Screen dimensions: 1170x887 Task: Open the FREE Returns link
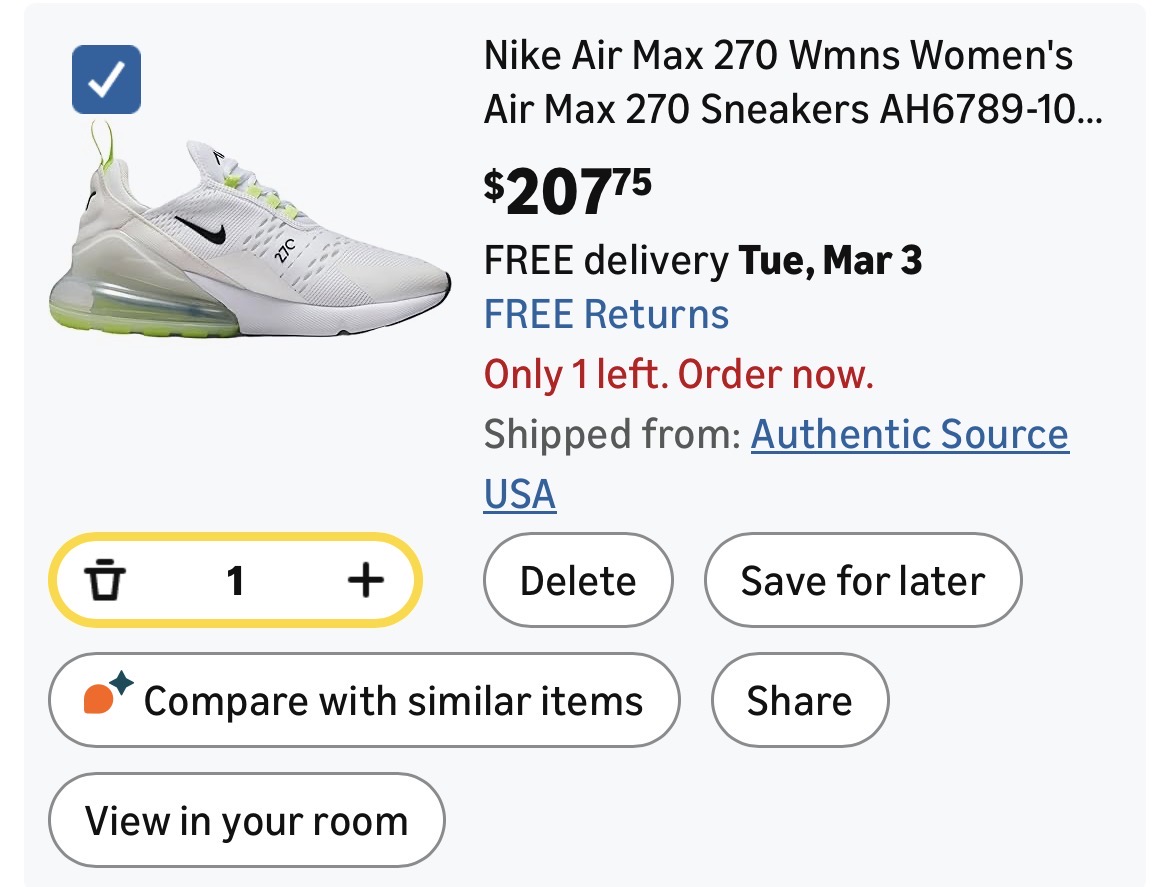[x=606, y=314]
